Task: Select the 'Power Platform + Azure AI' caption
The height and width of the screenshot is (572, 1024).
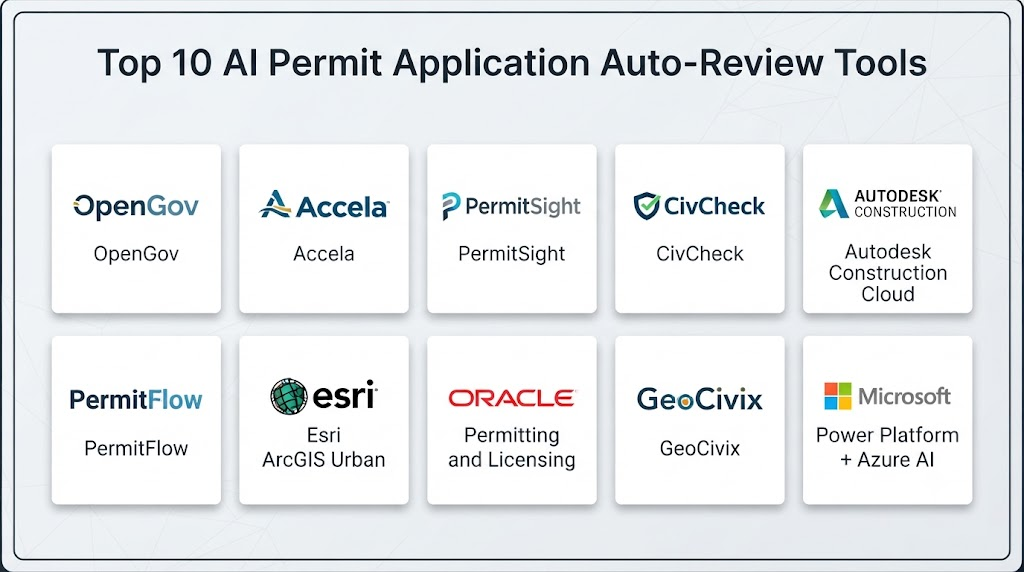Action: [x=888, y=447]
